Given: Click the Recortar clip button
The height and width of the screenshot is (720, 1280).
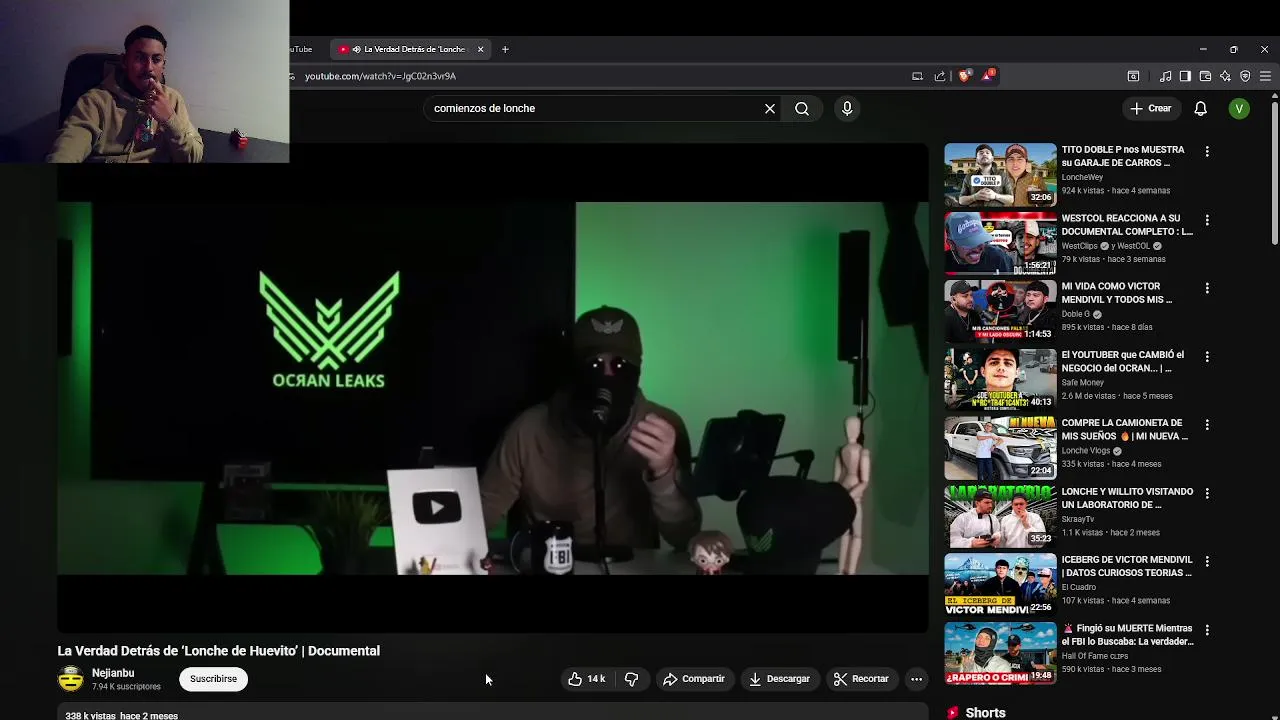Looking at the screenshot, I should [x=861, y=679].
